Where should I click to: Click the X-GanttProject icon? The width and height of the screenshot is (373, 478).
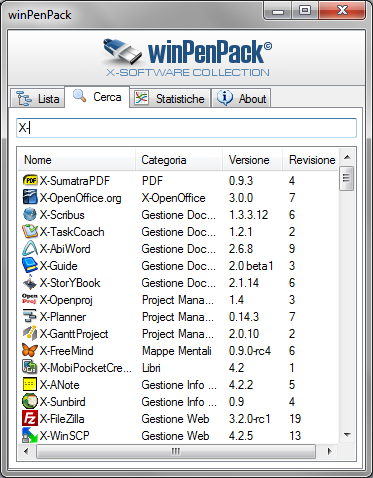(30, 334)
